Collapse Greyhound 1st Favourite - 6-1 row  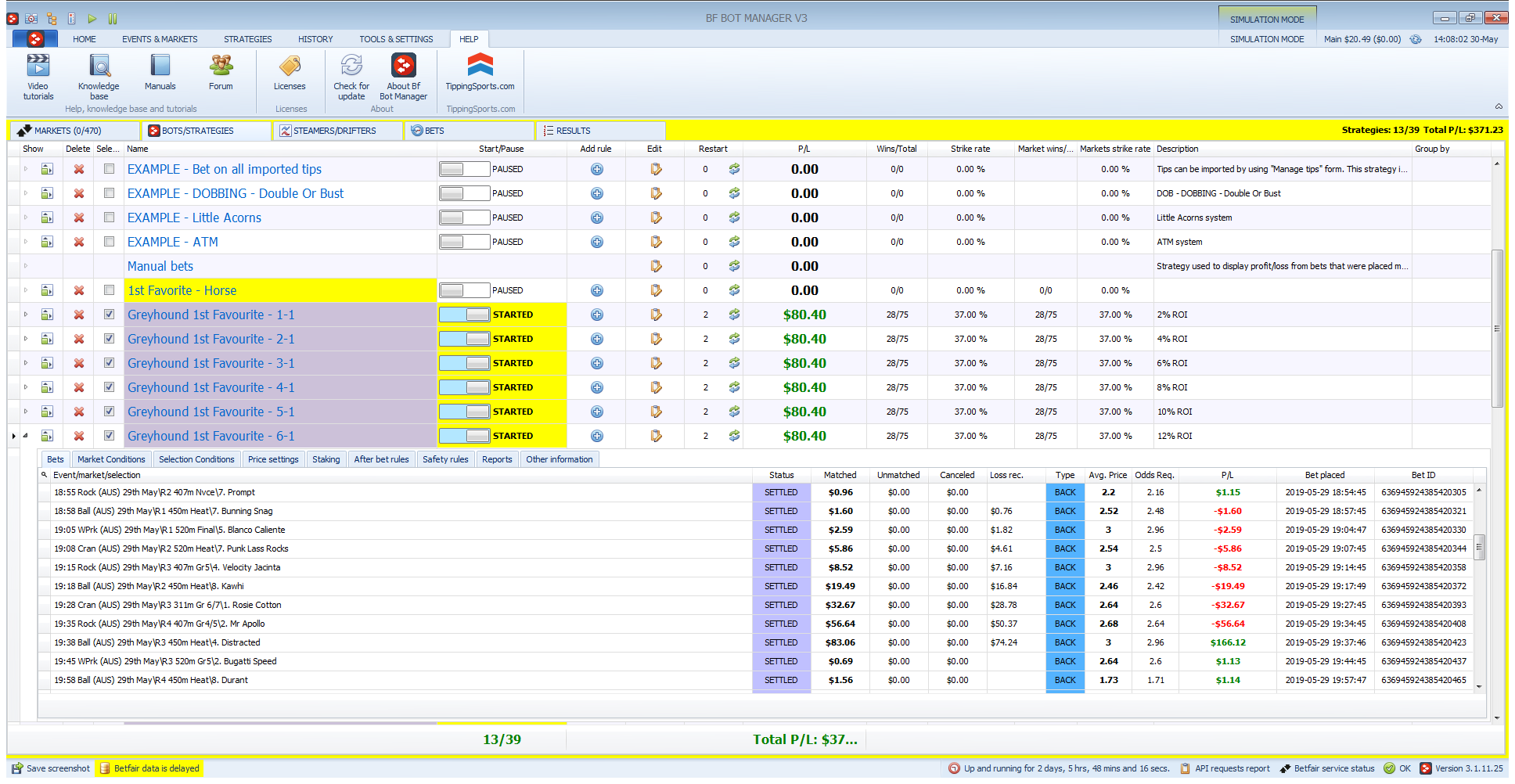[26, 436]
